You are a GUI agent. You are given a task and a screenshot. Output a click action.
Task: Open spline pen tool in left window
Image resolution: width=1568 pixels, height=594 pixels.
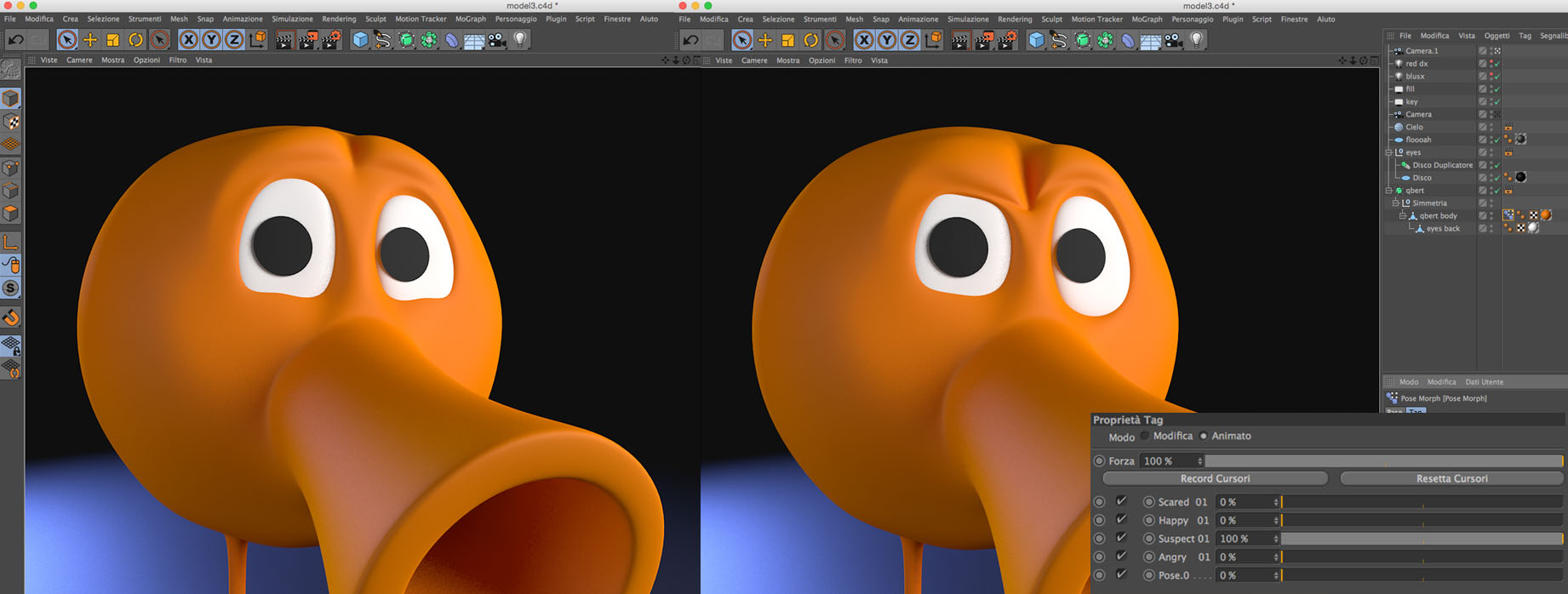click(383, 39)
